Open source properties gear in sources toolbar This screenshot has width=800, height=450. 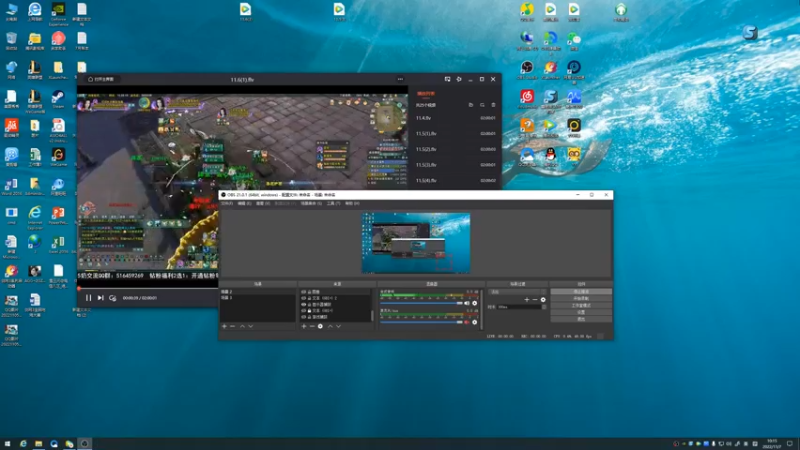(x=320, y=327)
